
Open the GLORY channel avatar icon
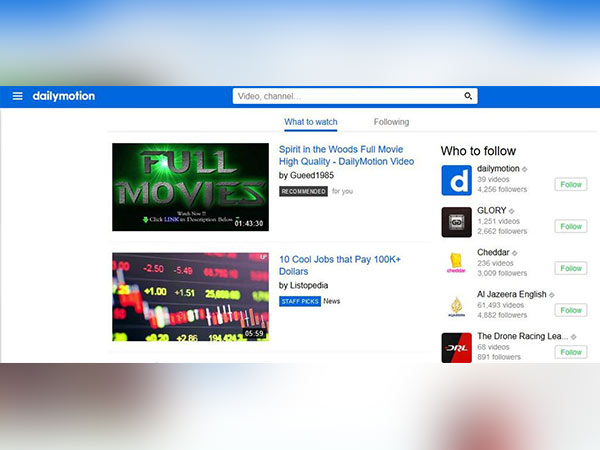456,222
